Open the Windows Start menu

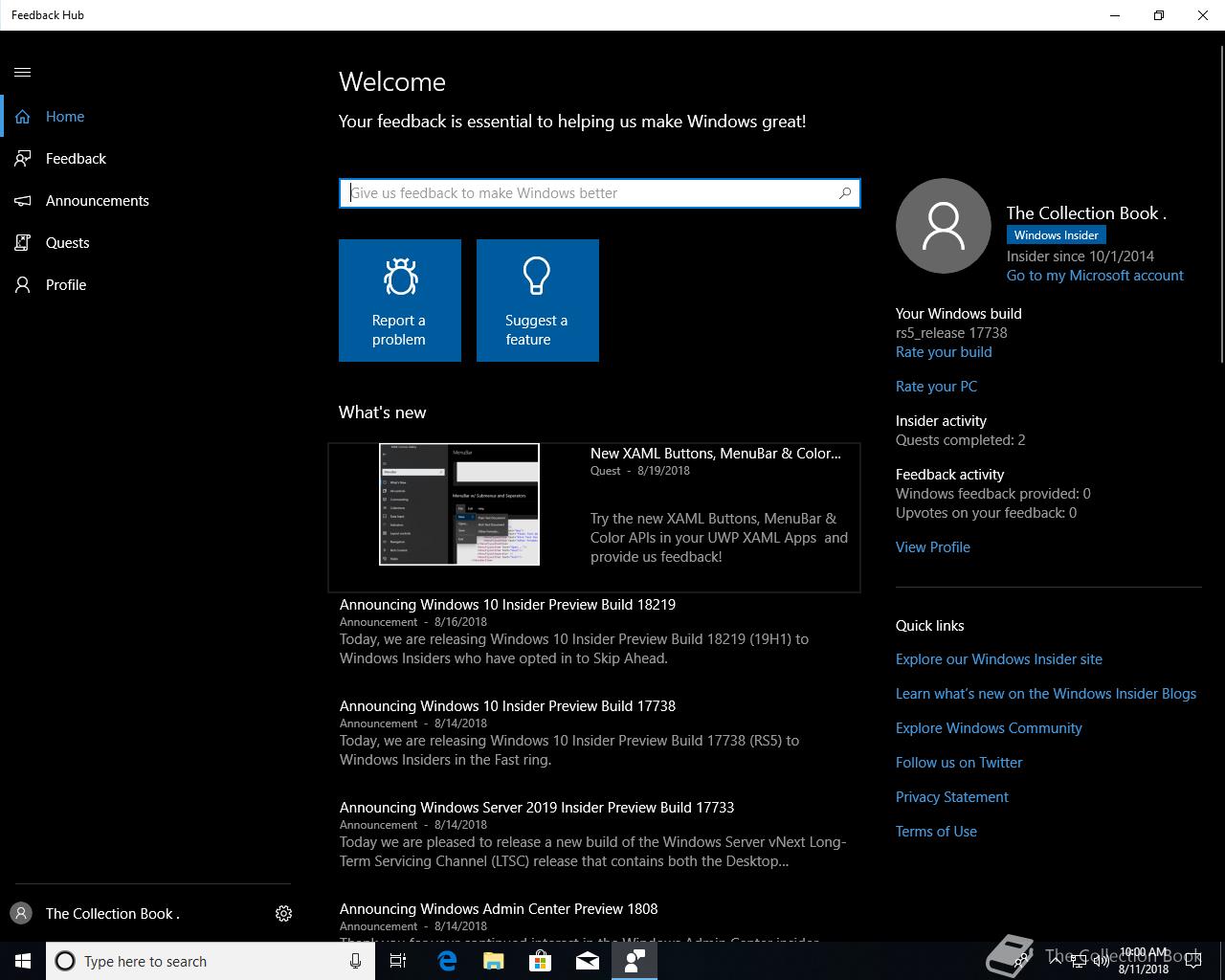point(23,961)
